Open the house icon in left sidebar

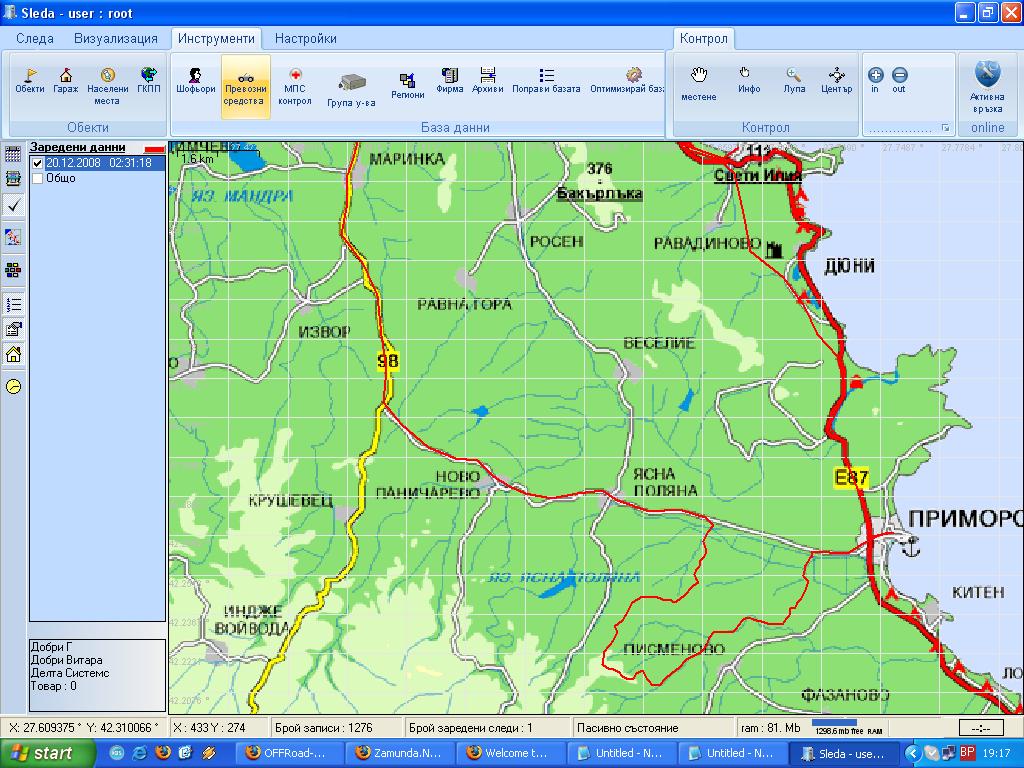pos(14,354)
